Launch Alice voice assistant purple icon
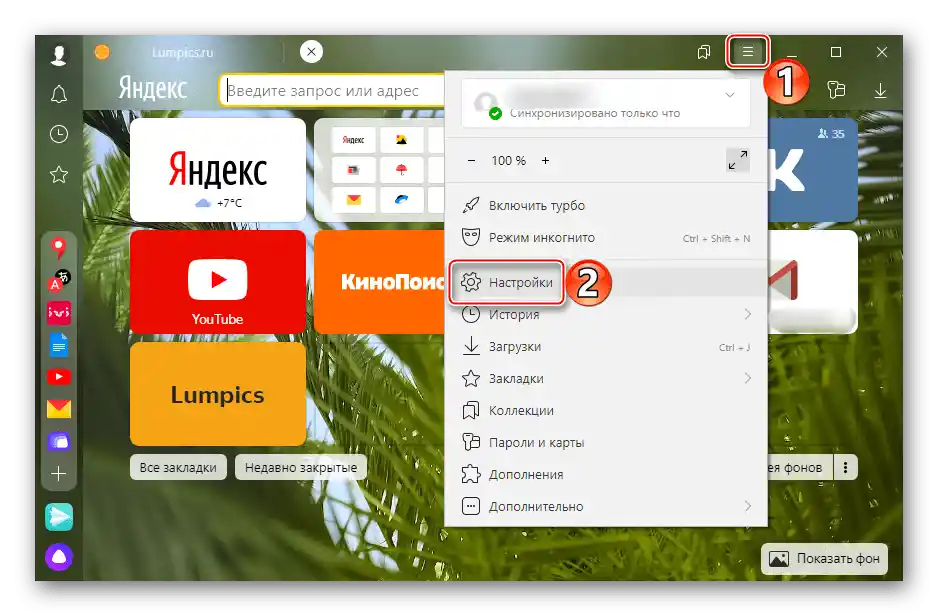Screen dimensions: 938x616 click(59, 557)
